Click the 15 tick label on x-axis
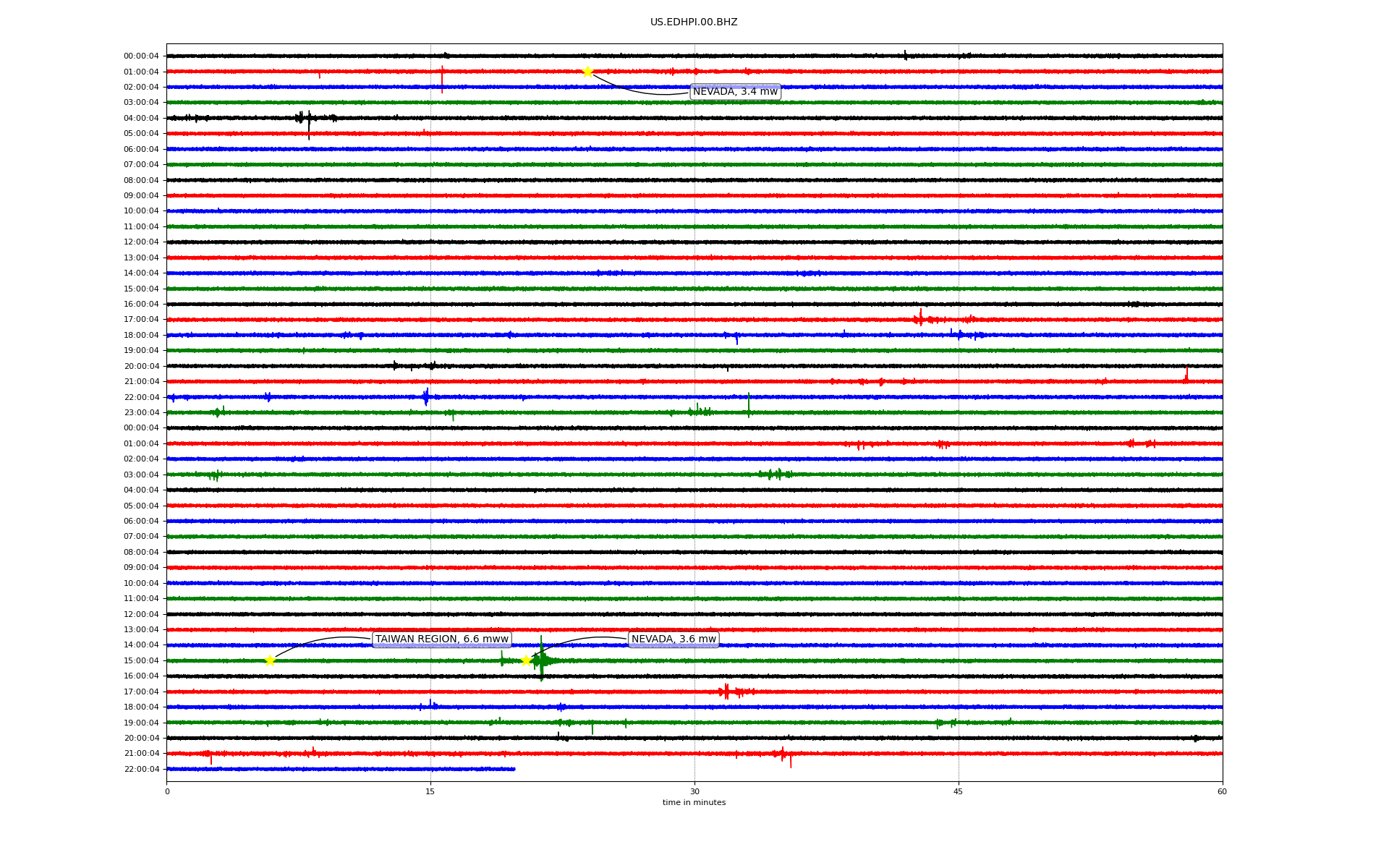Screen dimensions: 1389x868 click(430, 791)
